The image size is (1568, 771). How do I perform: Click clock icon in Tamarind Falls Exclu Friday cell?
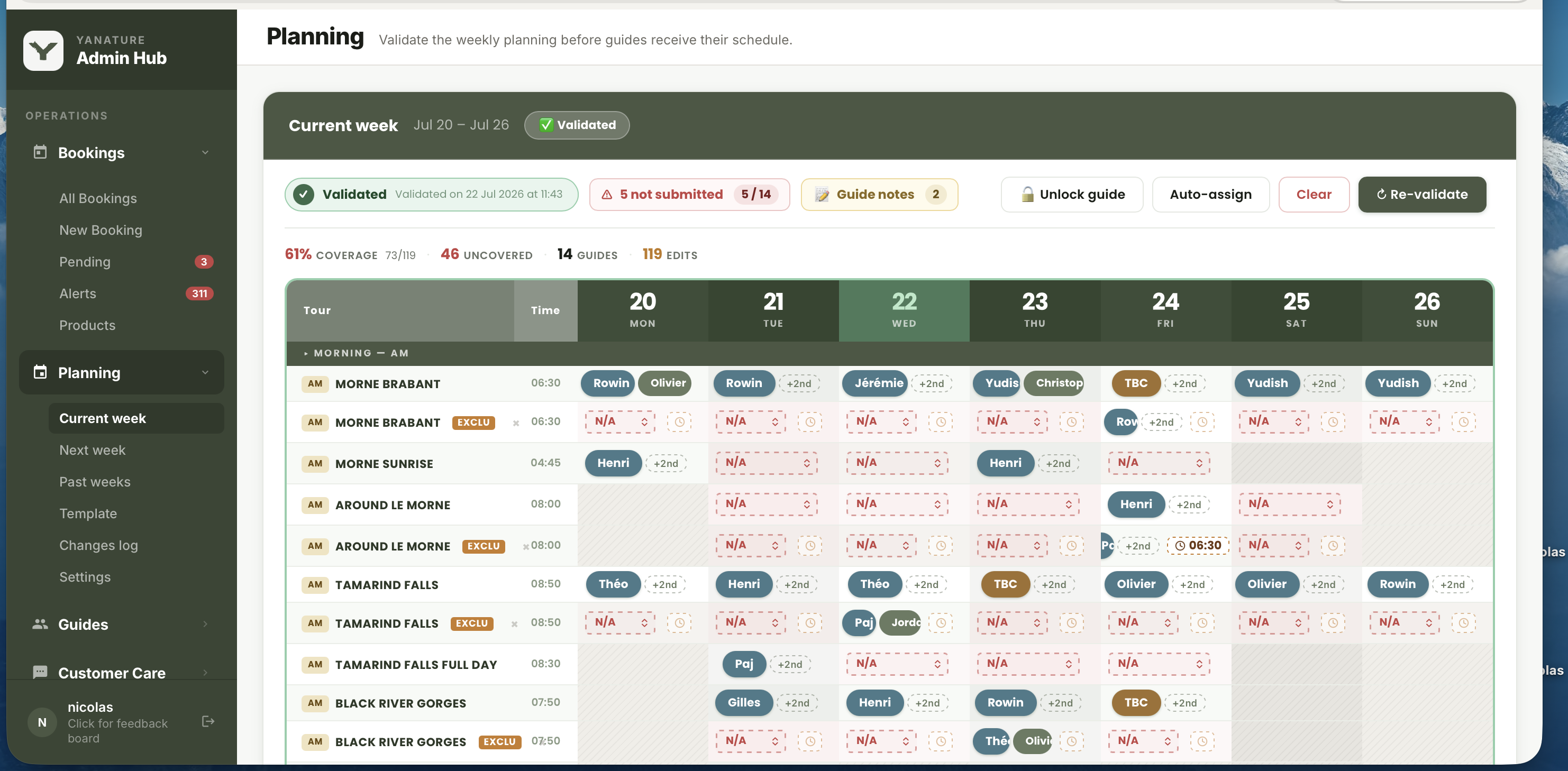[x=1202, y=622]
